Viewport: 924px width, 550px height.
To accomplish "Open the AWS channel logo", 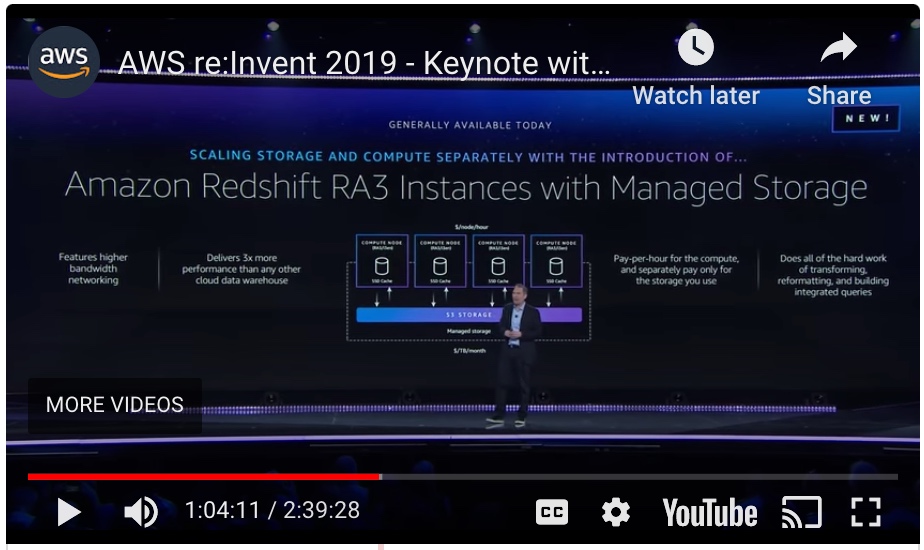I will 64,62.
